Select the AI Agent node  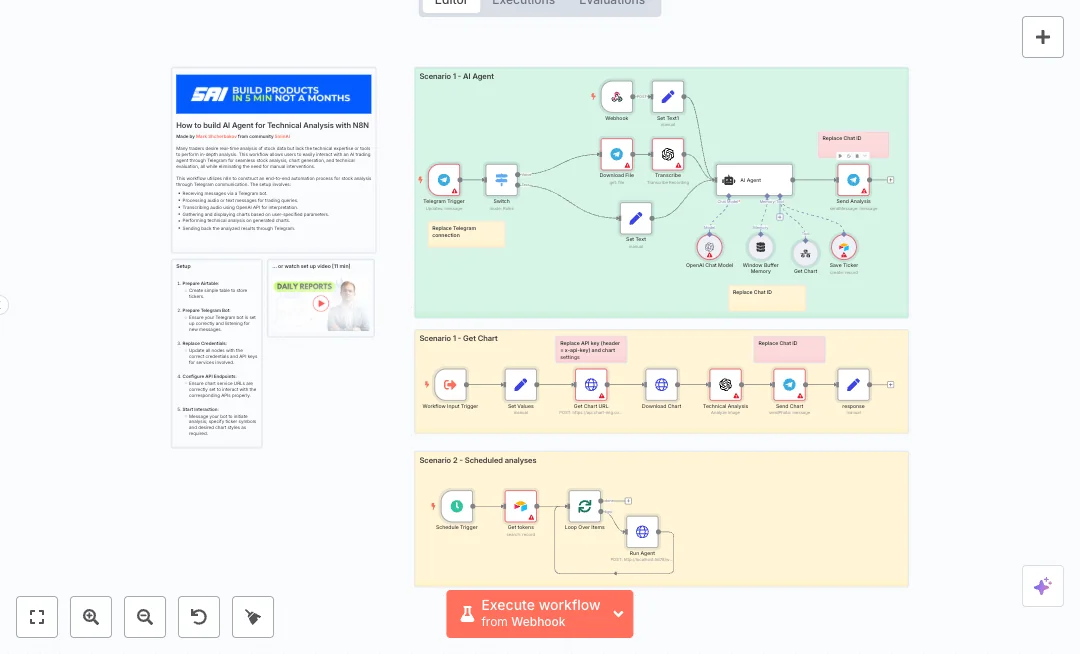pyautogui.click(x=754, y=181)
